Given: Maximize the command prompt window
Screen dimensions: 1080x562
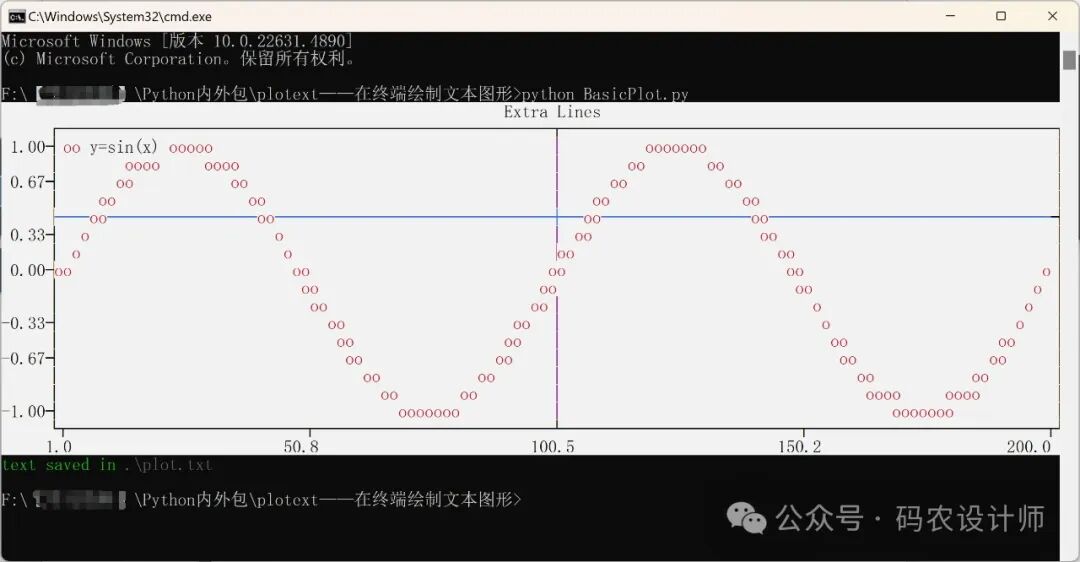Looking at the screenshot, I should [x=1000, y=16].
